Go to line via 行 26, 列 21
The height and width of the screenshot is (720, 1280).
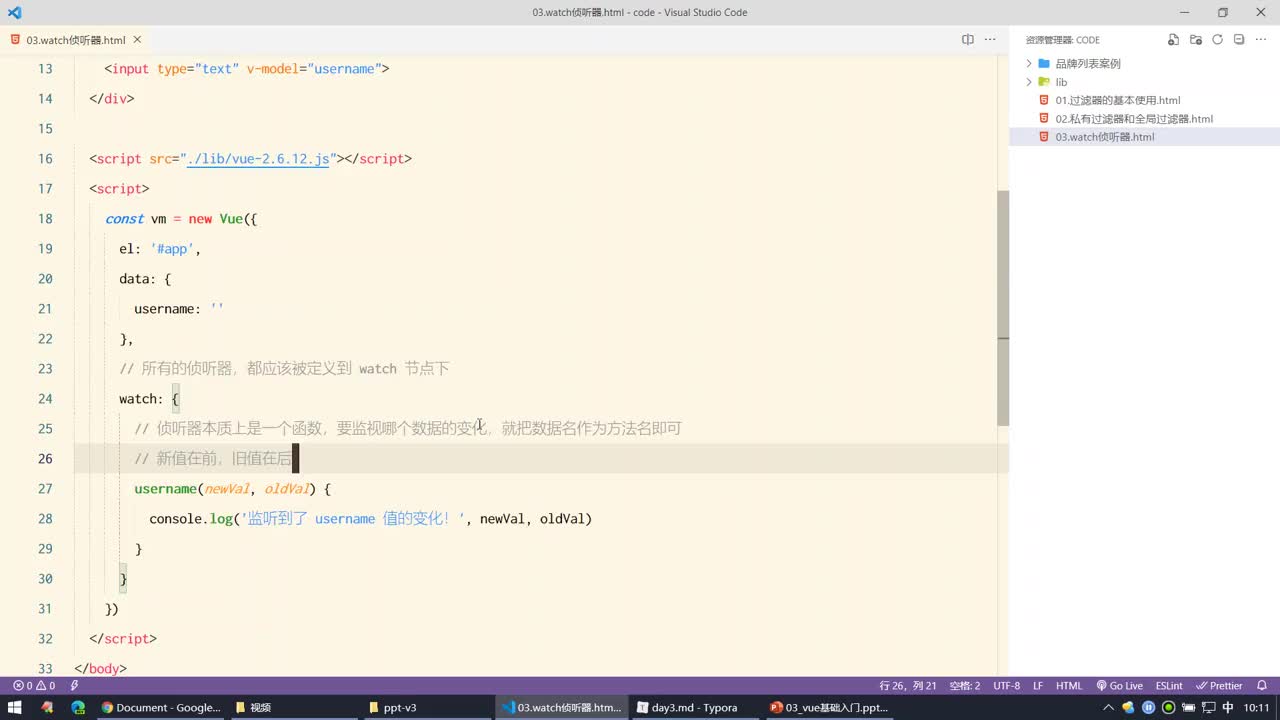click(908, 686)
